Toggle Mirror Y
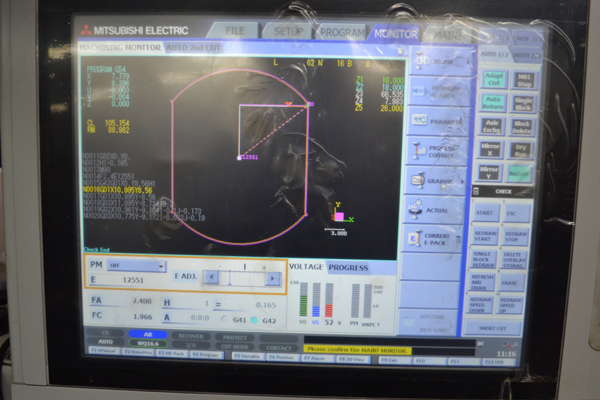 pos(489,173)
